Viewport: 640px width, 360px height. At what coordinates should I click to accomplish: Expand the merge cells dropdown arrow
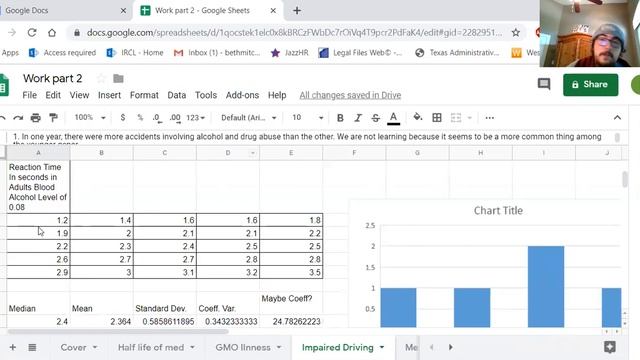pyautogui.click(x=469, y=118)
